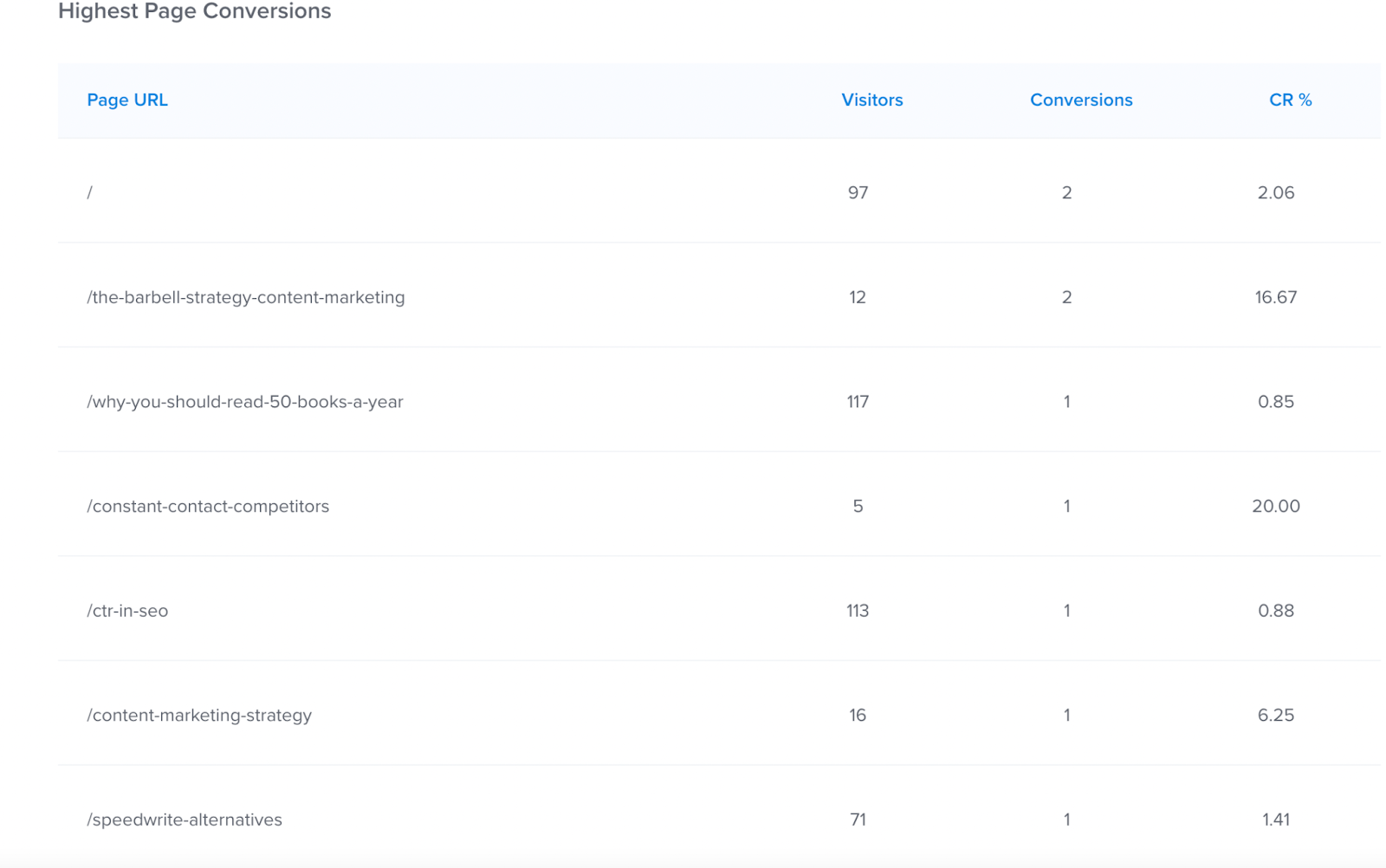Open /the-barbell-strategy-content-marketing page link
The height and width of the screenshot is (868, 1386).
(245, 297)
